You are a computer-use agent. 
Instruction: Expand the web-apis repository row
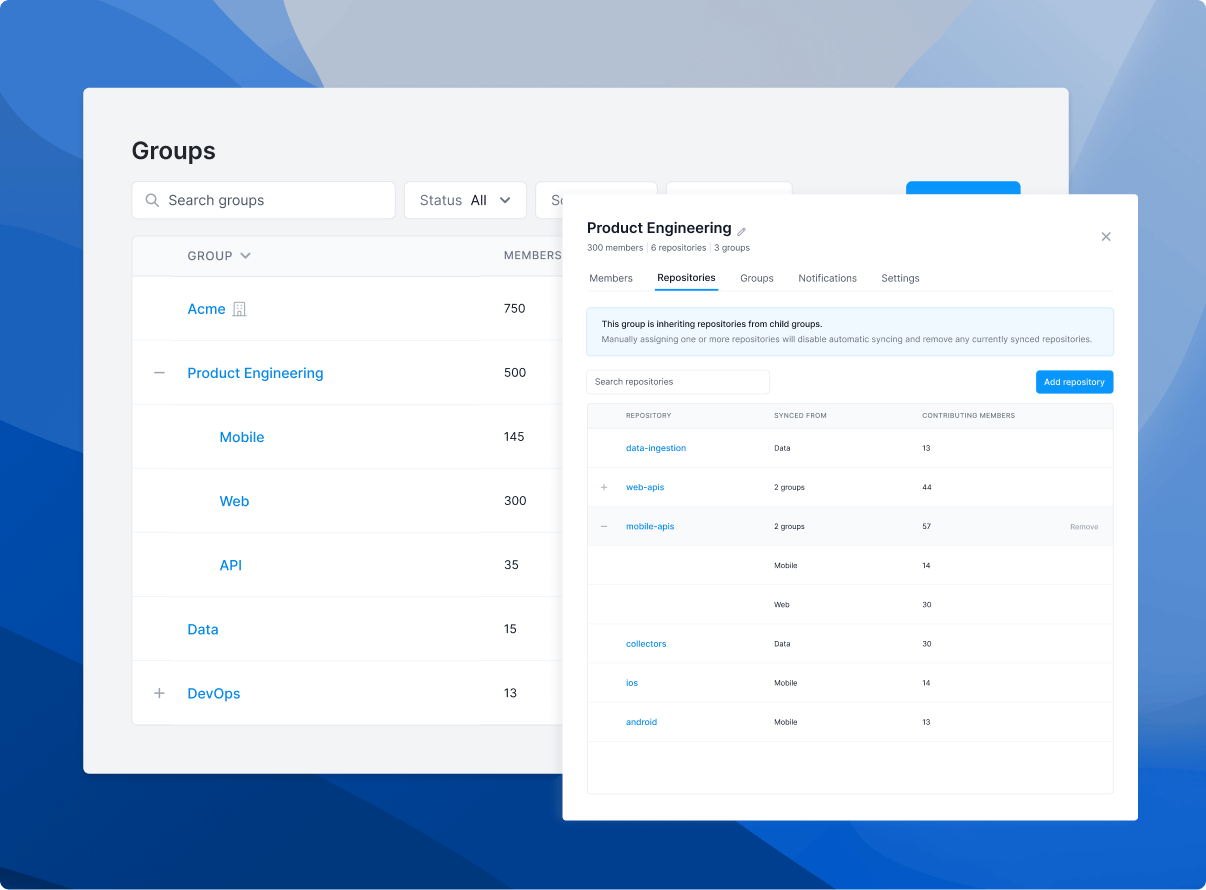604,488
